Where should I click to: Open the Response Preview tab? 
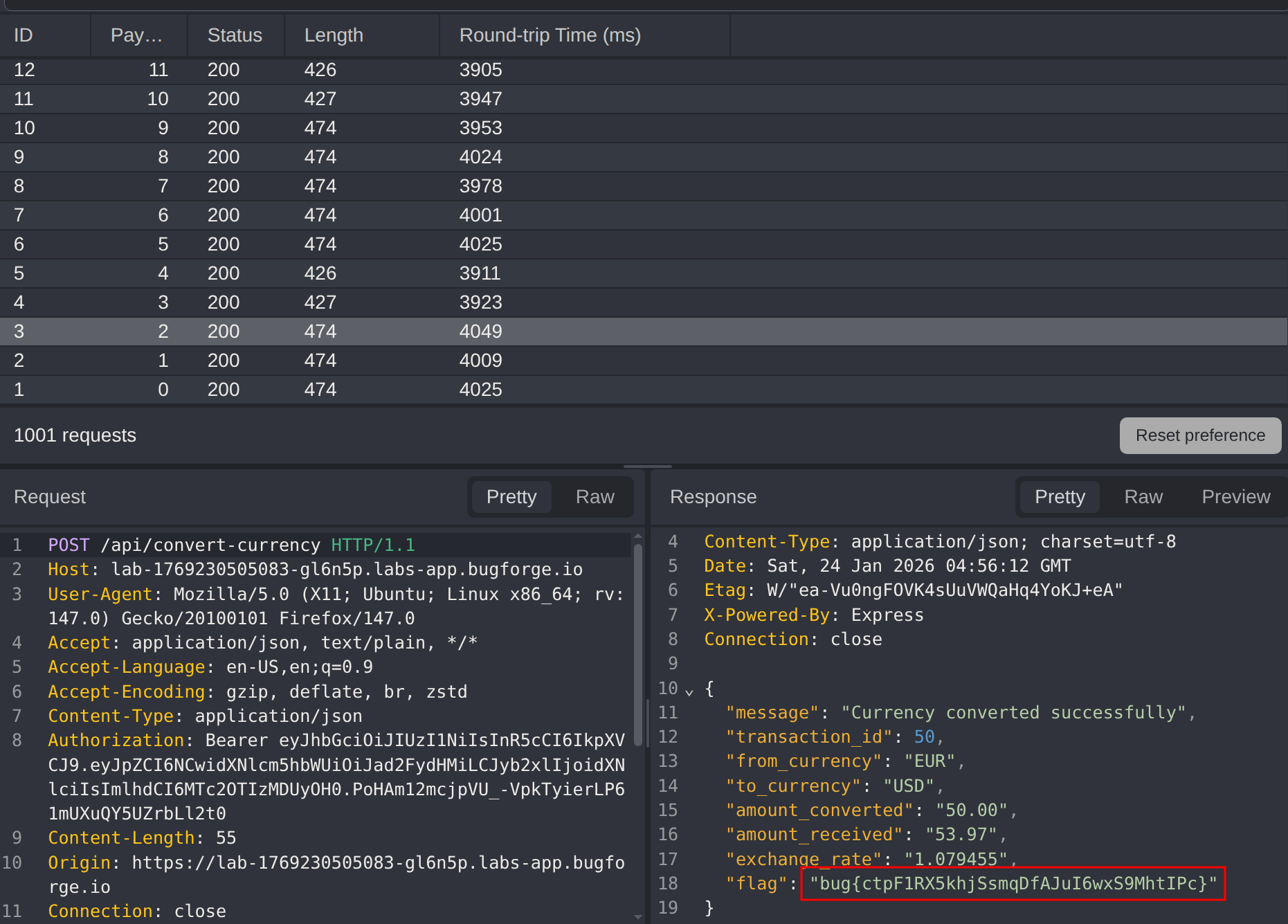[1235, 497]
